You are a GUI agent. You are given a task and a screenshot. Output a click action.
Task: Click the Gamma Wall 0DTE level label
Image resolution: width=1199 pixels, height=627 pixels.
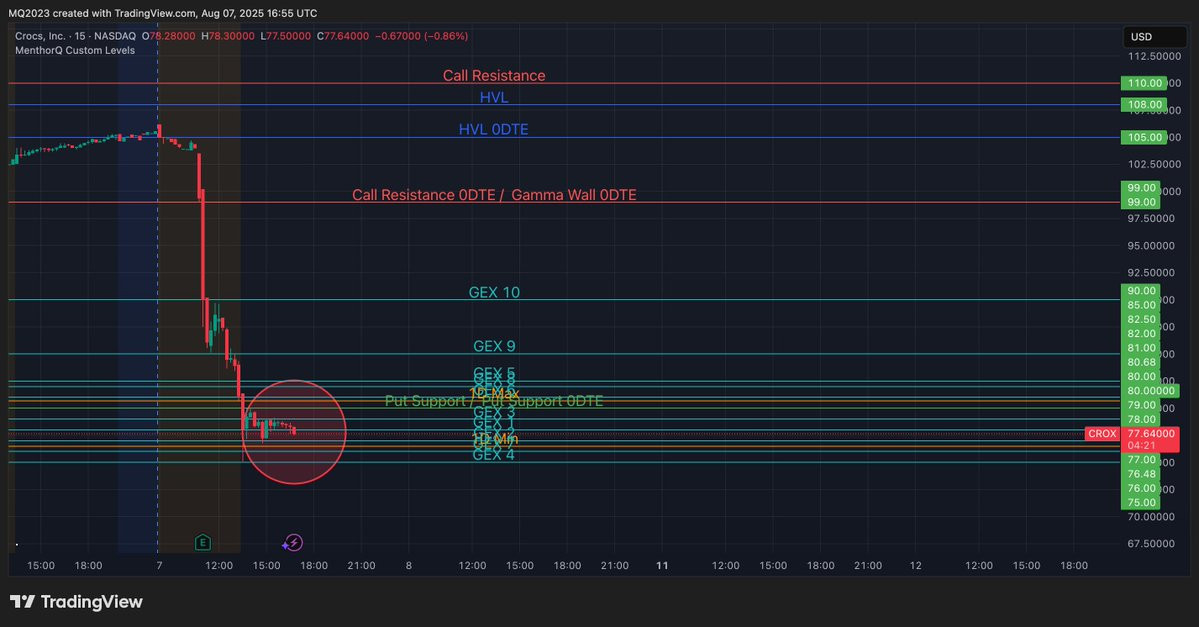574,195
